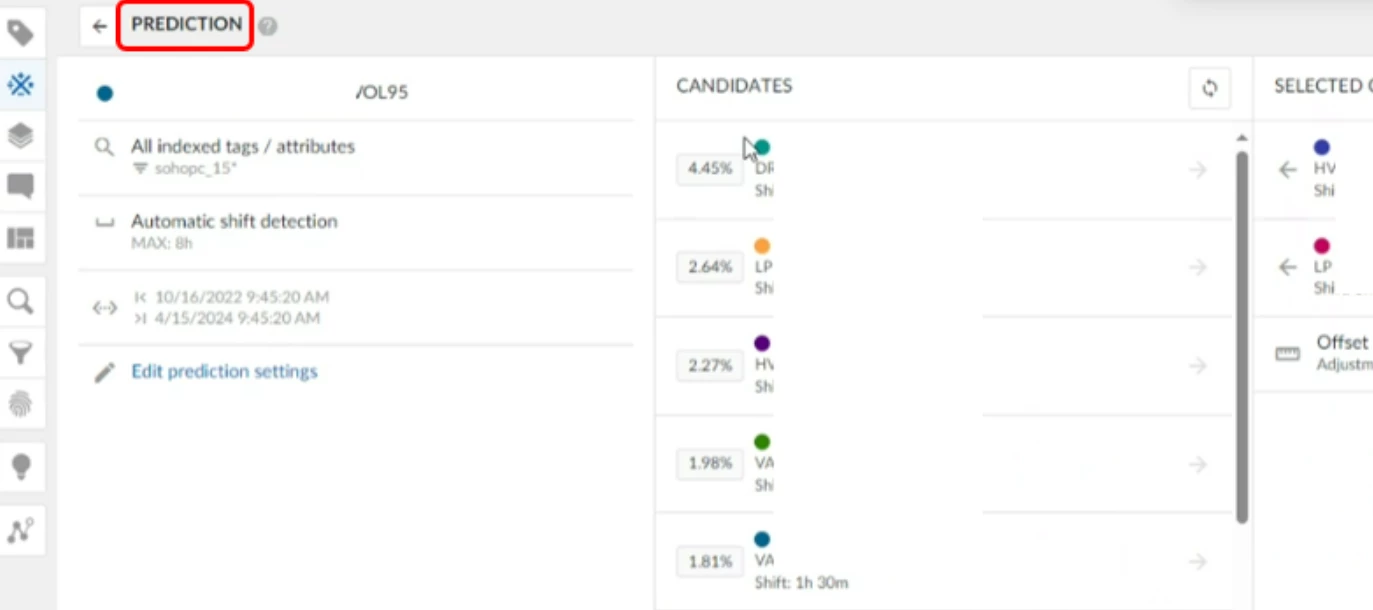Add the 4.45% candidate with arrow
The image size is (1373, 610).
pos(1197,170)
